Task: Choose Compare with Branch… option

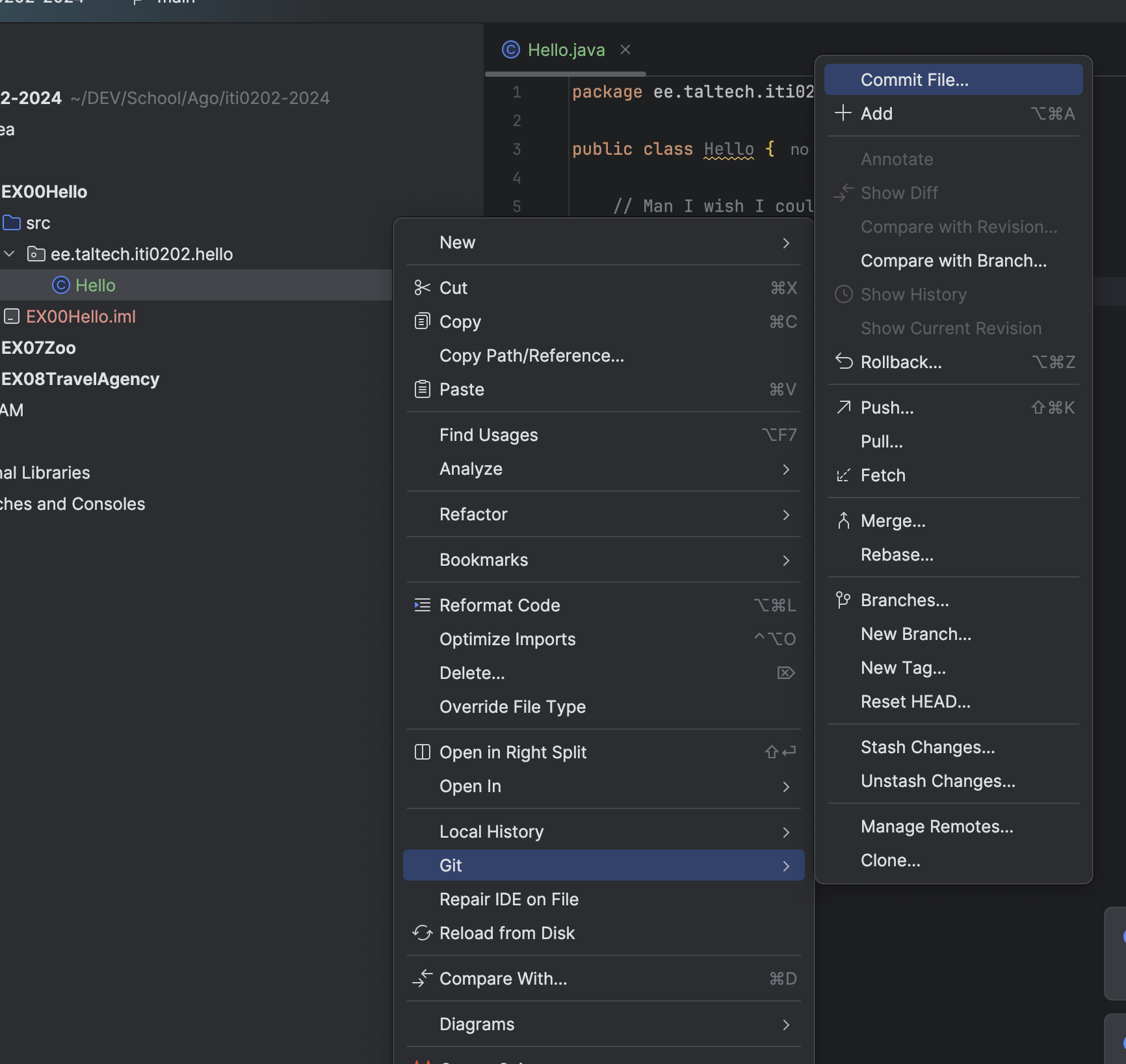Action: 953,260
